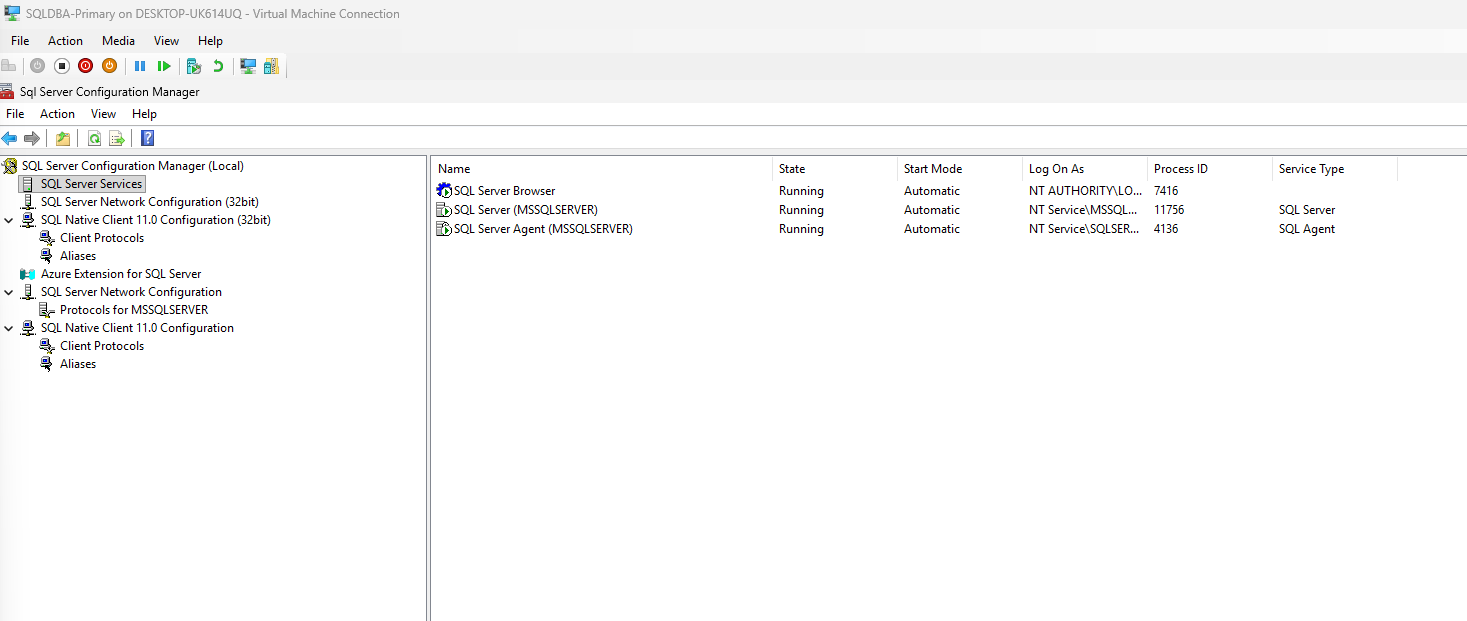Go back with the blue left arrow
1467x621 pixels.
point(9,138)
